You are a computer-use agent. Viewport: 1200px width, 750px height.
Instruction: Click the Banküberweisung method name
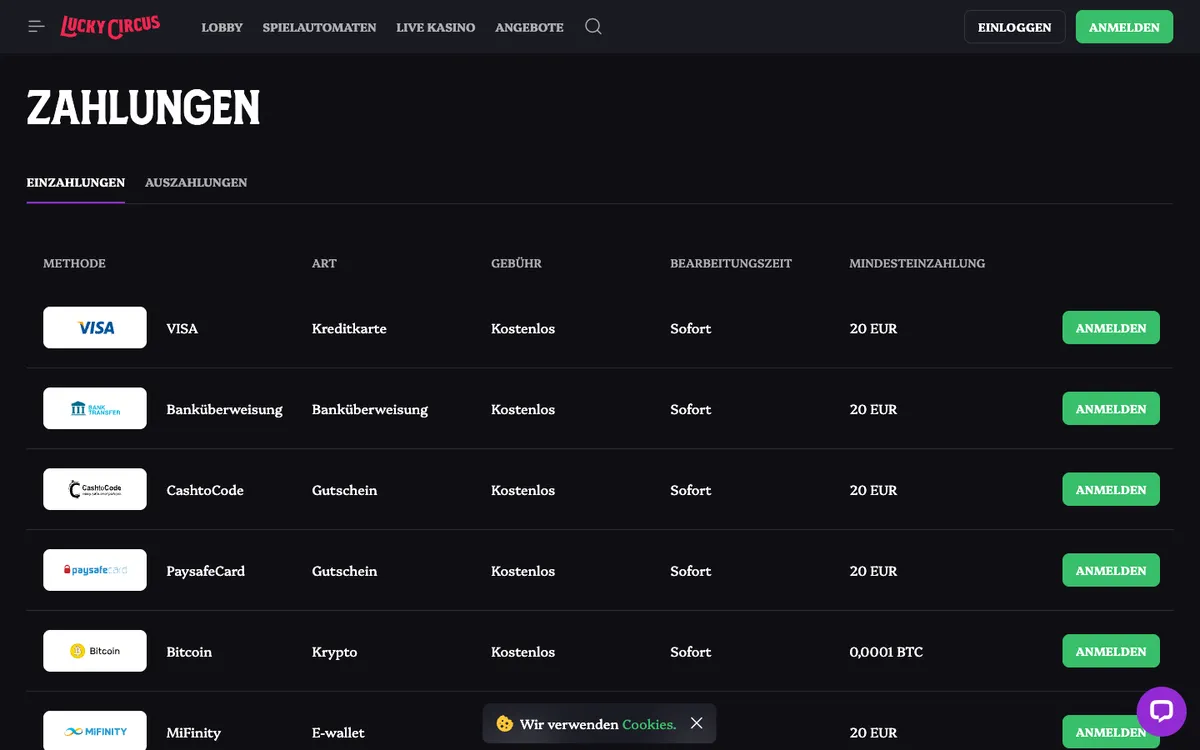tap(225, 409)
